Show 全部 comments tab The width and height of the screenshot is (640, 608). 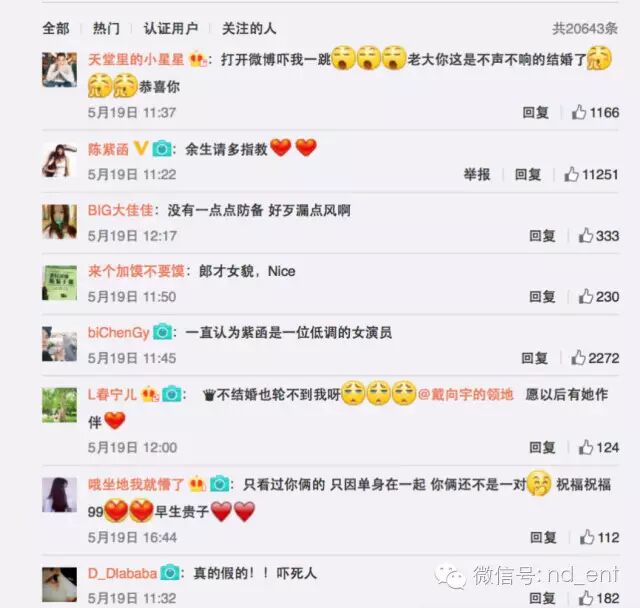(56, 29)
